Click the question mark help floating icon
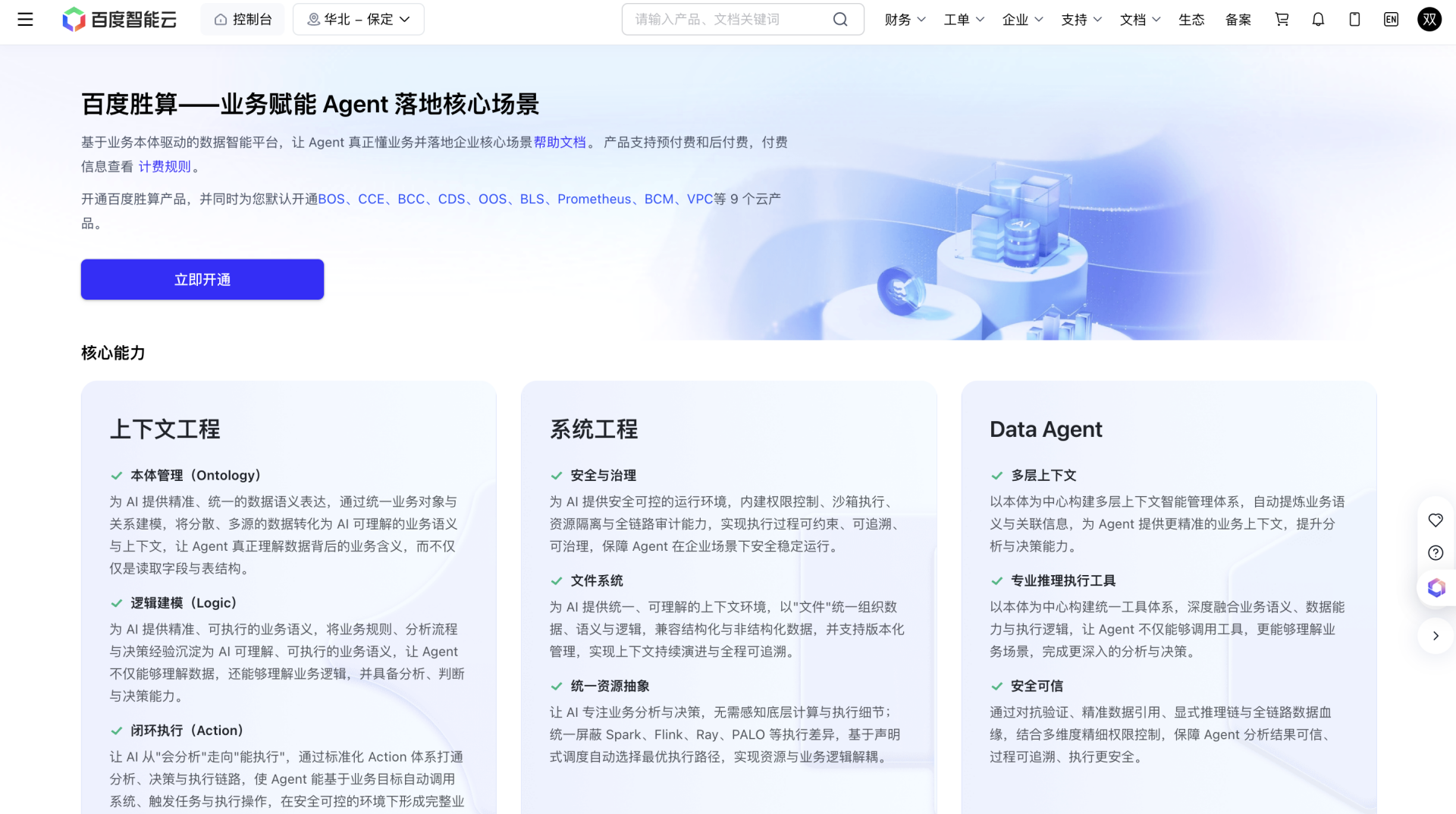The height and width of the screenshot is (814, 1456). [x=1436, y=553]
